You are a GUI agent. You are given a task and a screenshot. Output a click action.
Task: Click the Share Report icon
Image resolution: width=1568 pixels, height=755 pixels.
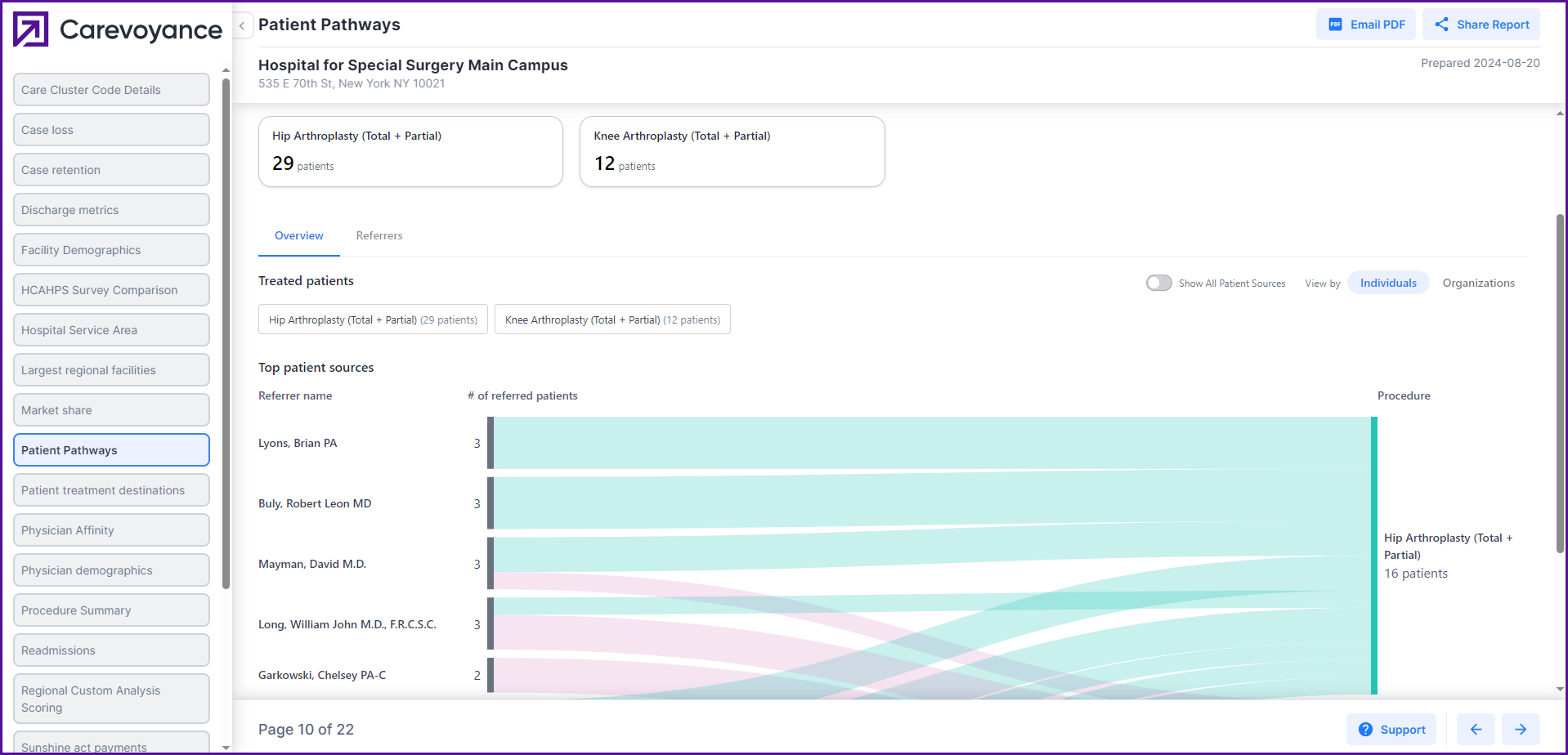pos(1441,25)
